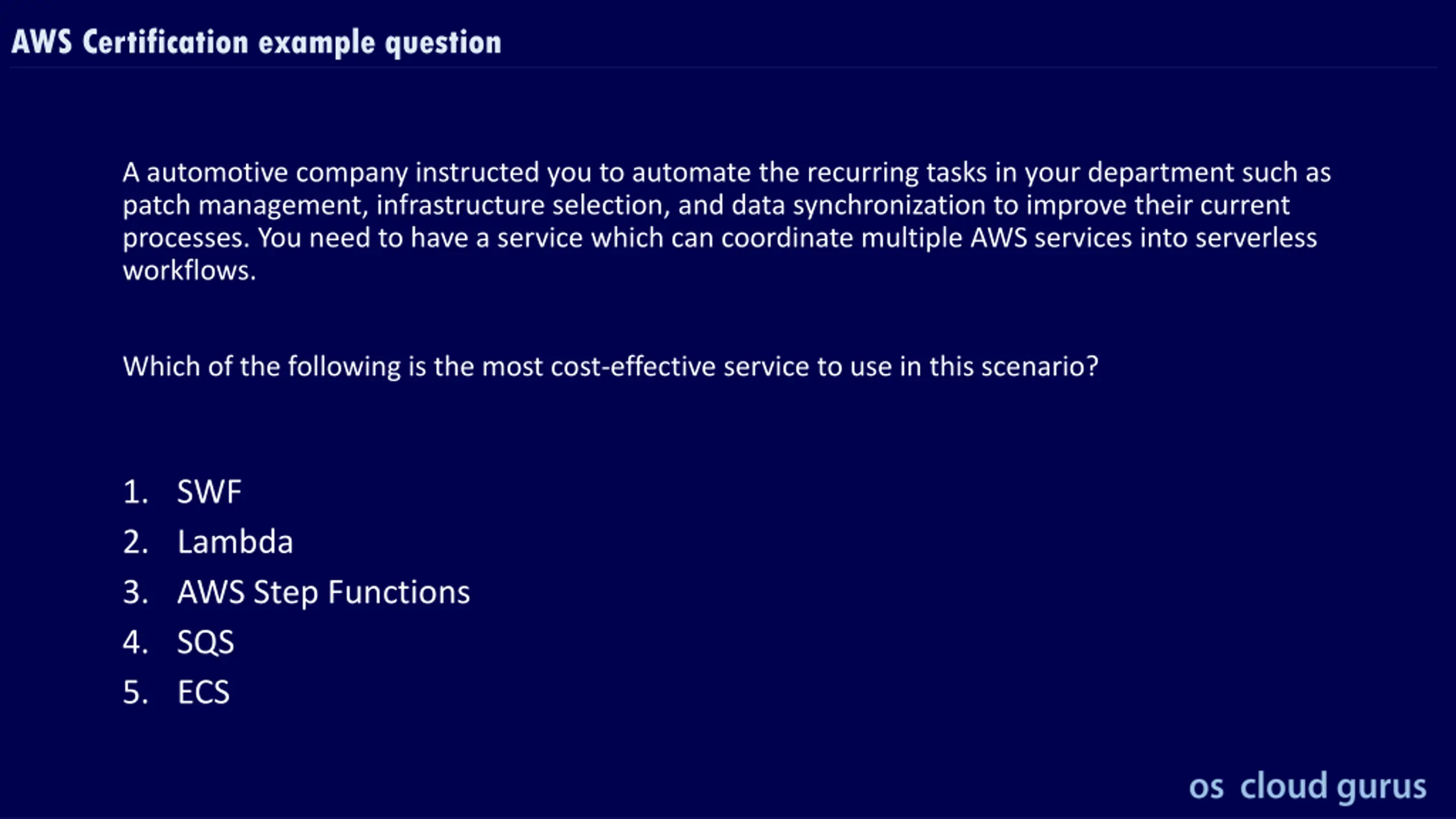Click the words 'automotive company' in first line

pos(278,173)
